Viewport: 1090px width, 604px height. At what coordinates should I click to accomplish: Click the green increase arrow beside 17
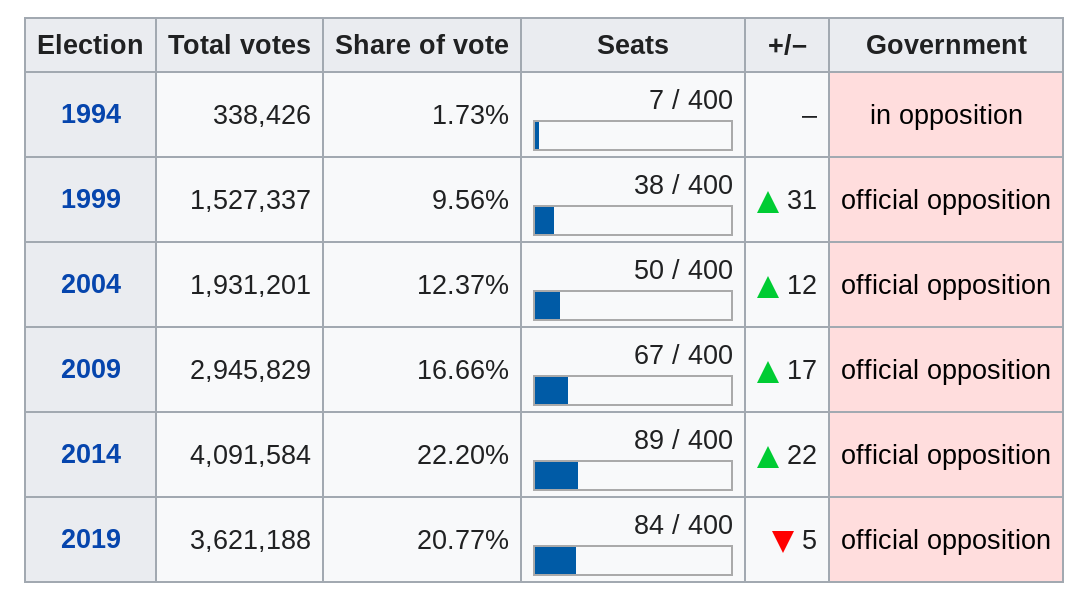pyautogui.click(x=768, y=371)
